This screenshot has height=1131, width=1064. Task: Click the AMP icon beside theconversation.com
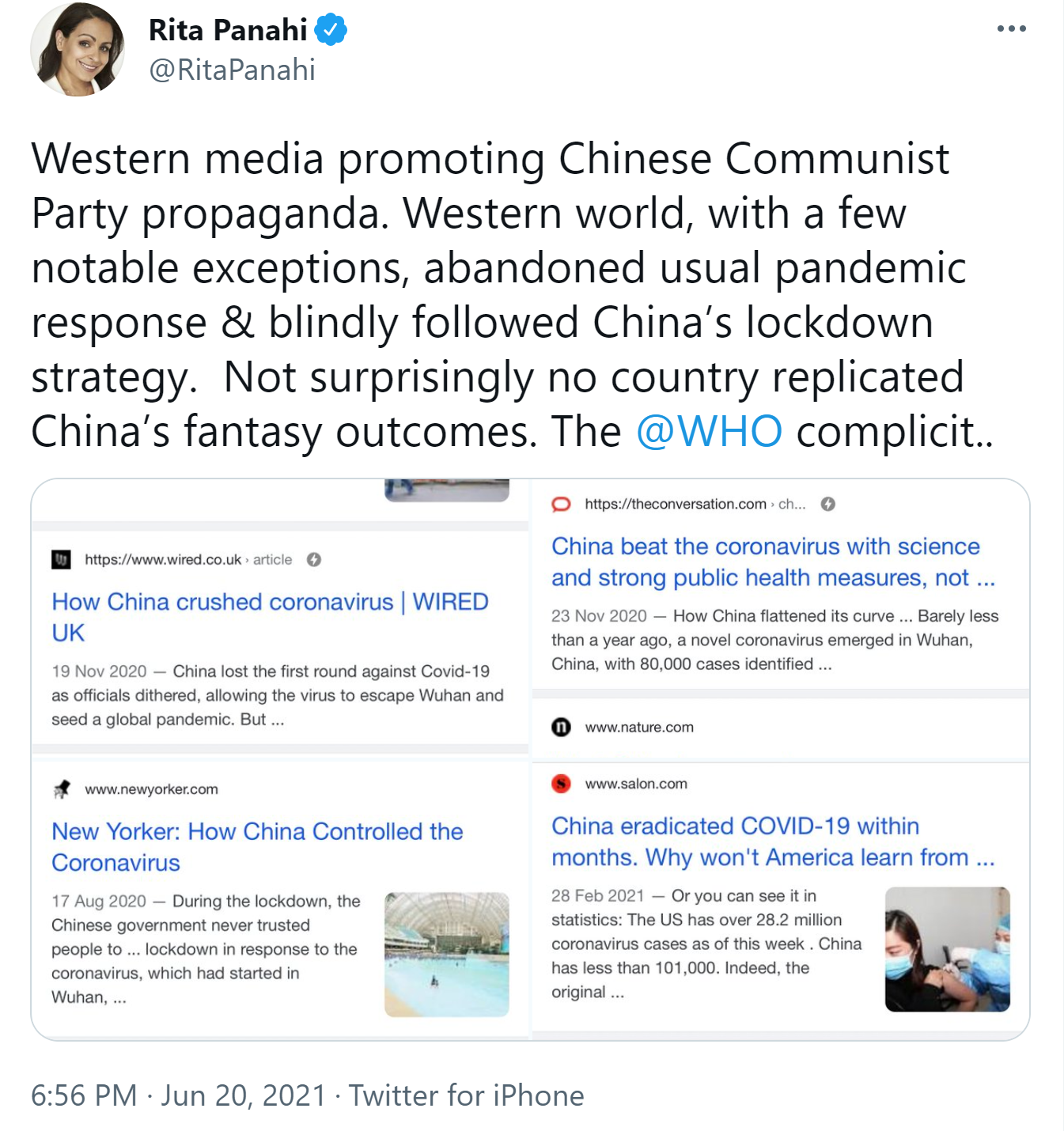(x=828, y=505)
